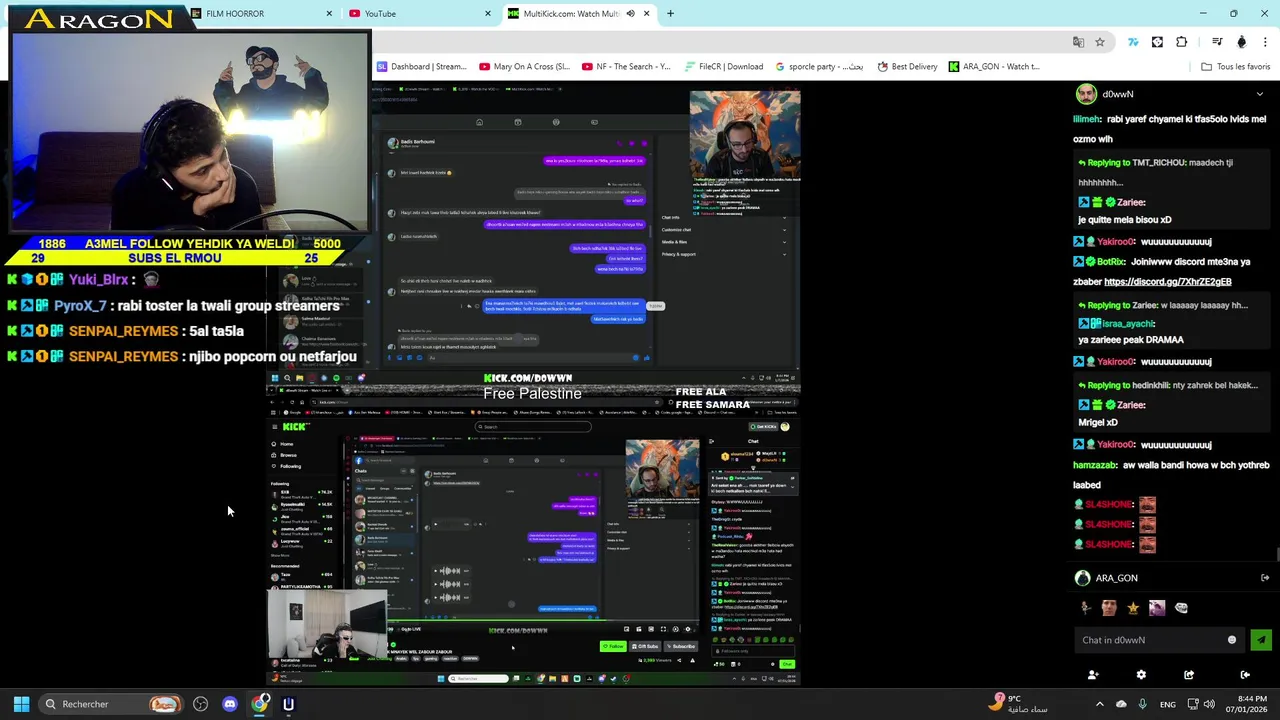Open the emoji picker in chat input
Viewport: 1280px width, 720px height.
(1232, 640)
